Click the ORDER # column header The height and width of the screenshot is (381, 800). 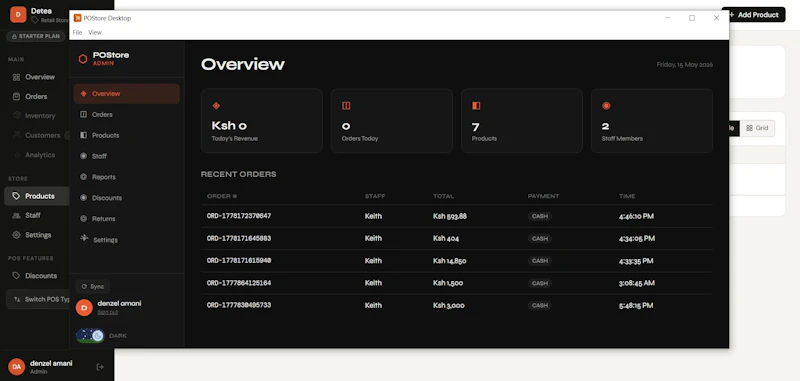click(222, 196)
